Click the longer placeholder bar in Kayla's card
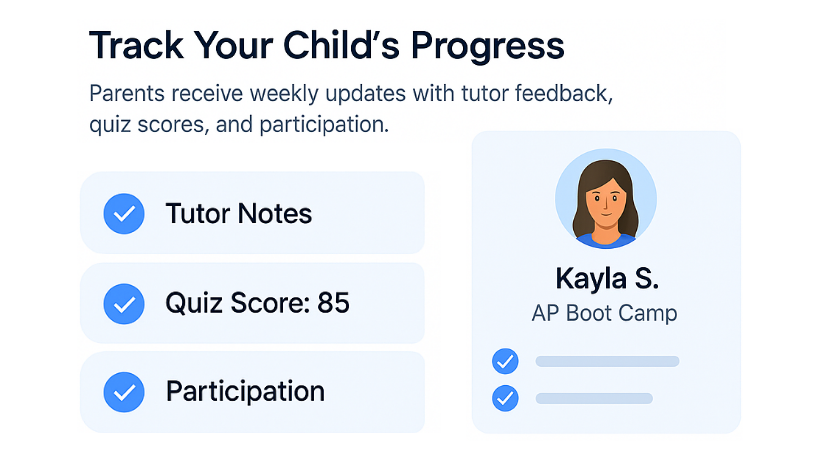The width and height of the screenshot is (820, 460). tap(607, 361)
